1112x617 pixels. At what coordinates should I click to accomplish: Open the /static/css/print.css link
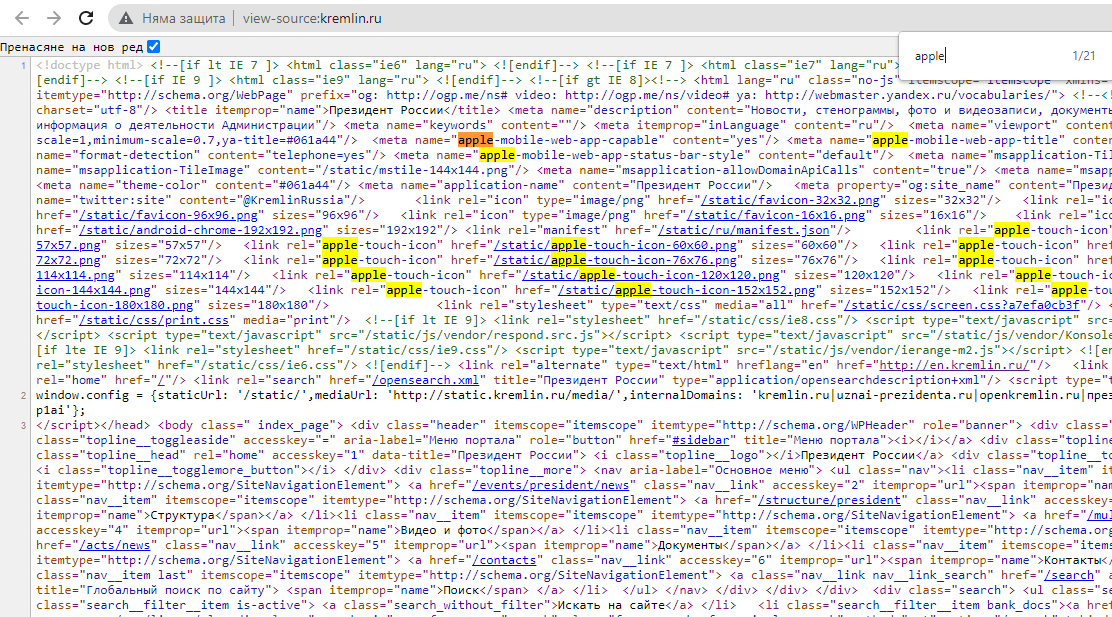(154, 321)
